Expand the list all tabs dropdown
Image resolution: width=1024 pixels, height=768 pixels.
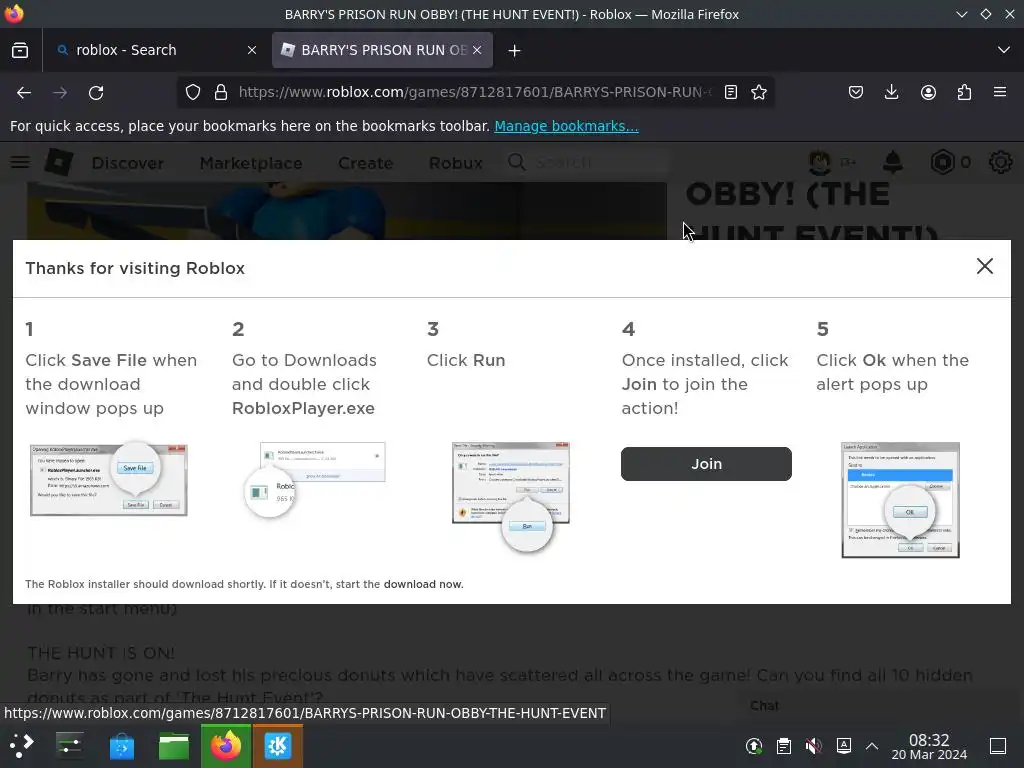tap(1004, 50)
